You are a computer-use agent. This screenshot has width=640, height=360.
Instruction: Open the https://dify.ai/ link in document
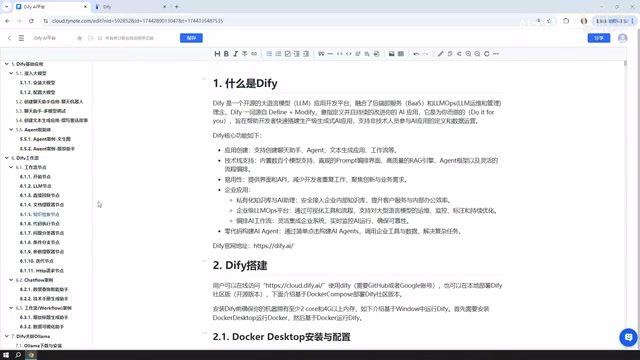pyautogui.click(x=273, y=246)
